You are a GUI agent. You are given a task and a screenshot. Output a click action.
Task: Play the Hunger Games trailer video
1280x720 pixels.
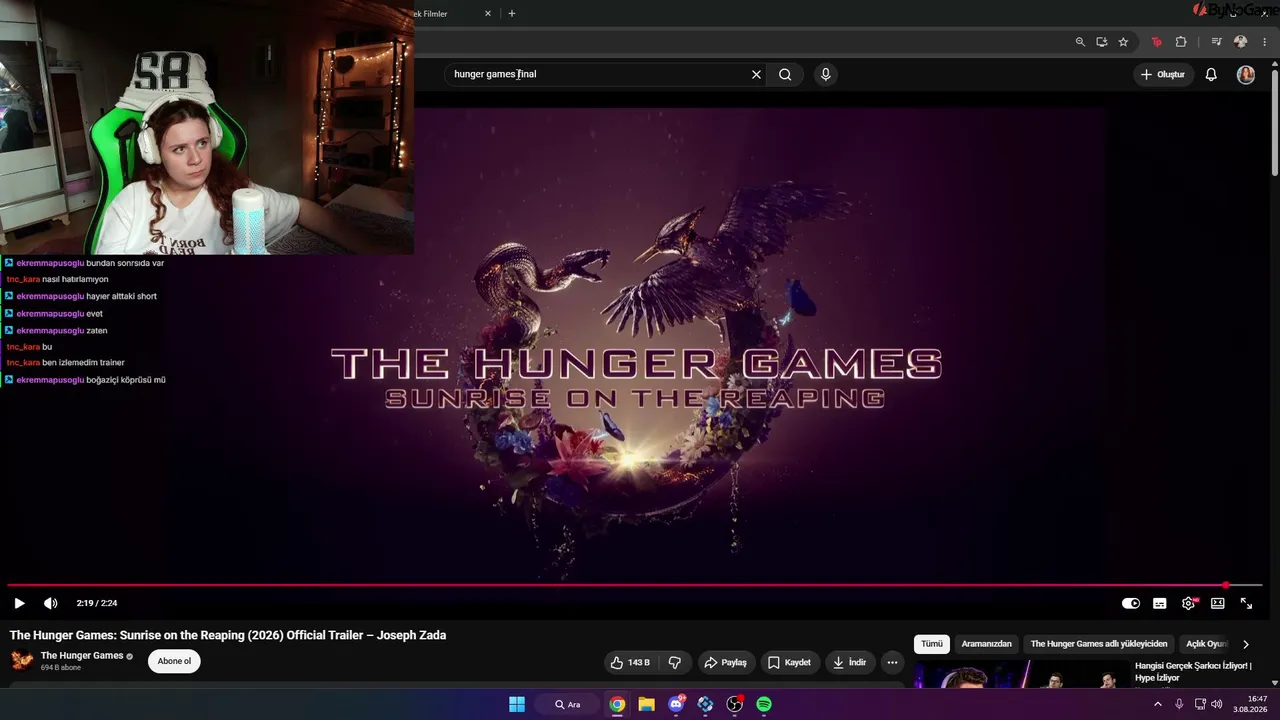tap(19, 603)
